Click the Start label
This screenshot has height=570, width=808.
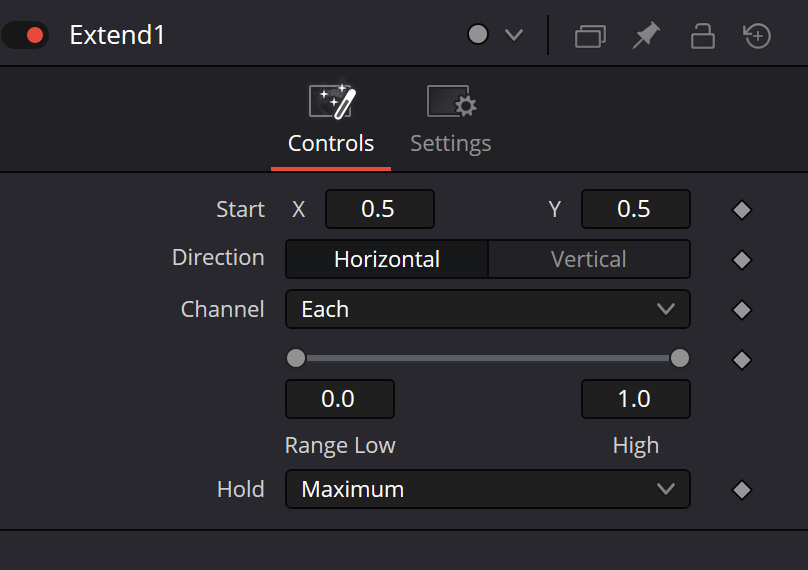point(240,209)
